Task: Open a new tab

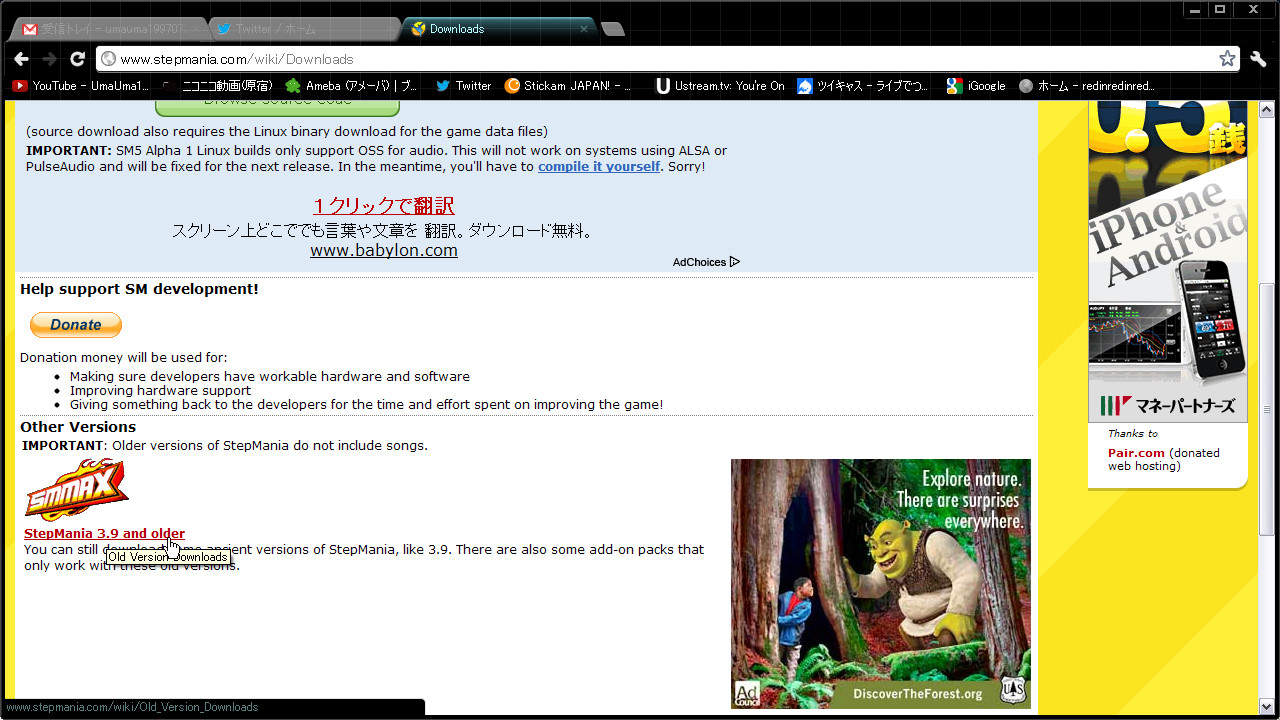Action: pyautogui.click(x=612, y=29)
